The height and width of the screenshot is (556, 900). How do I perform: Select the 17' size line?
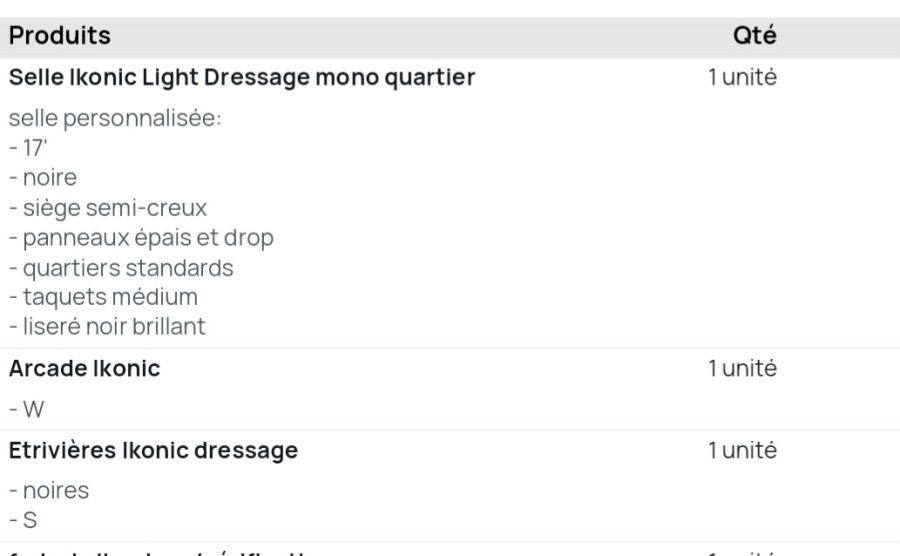(28, 148)
